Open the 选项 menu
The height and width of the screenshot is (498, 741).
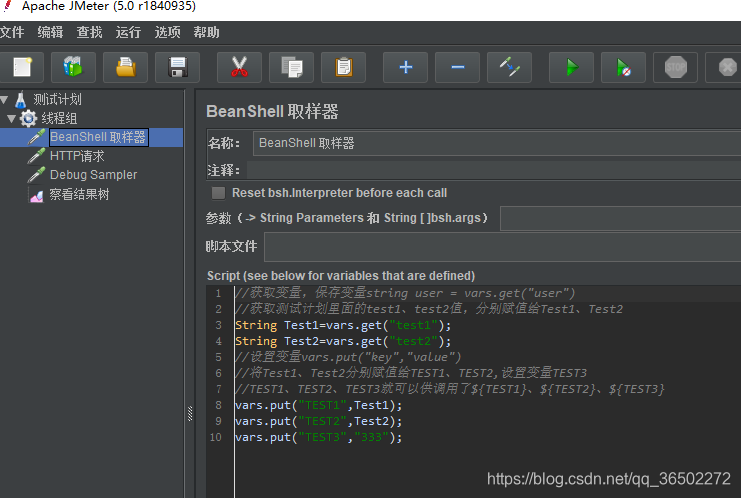point(167,32)
